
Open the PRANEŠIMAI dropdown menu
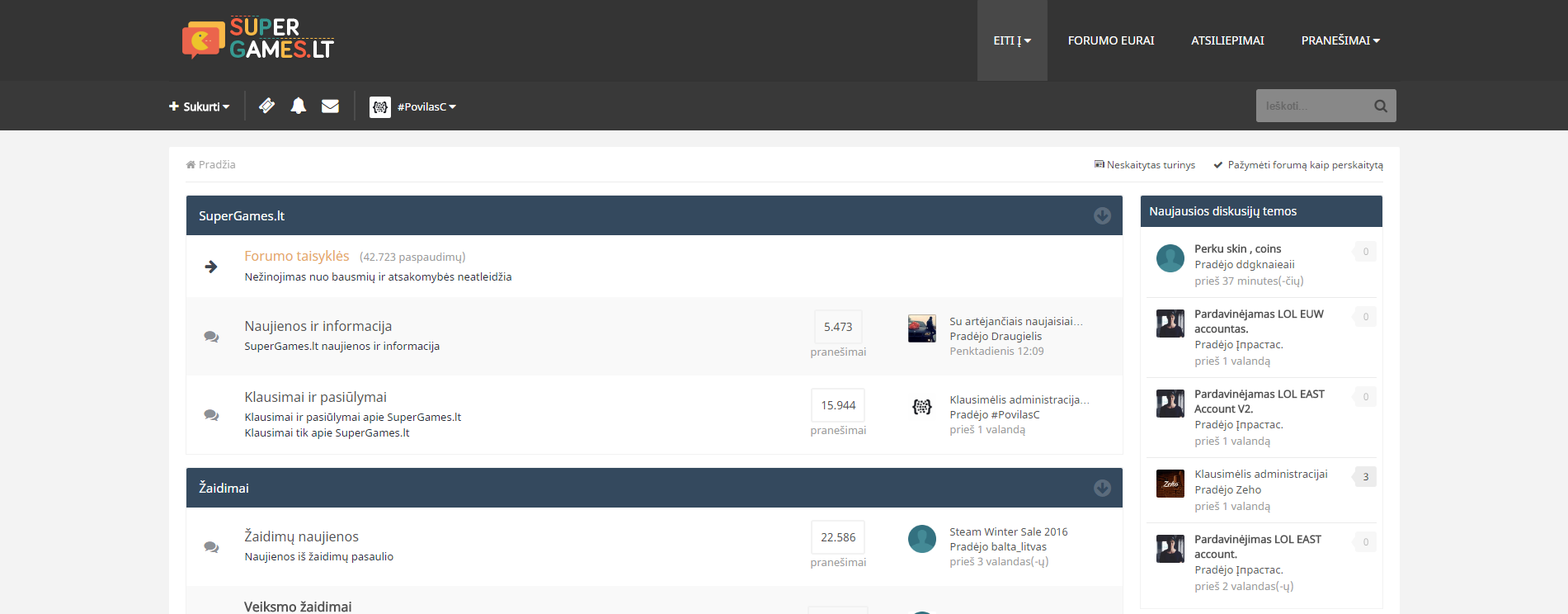pyautogui.click(x=1340, y=40)
